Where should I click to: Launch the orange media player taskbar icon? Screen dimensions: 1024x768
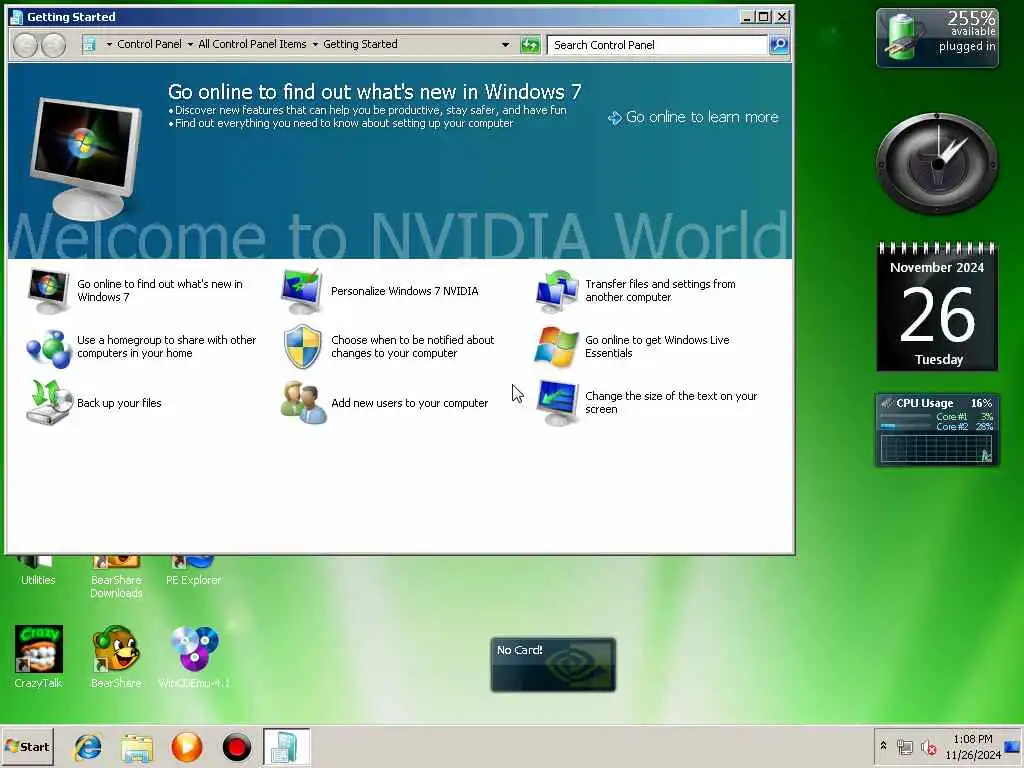(187, 747)
